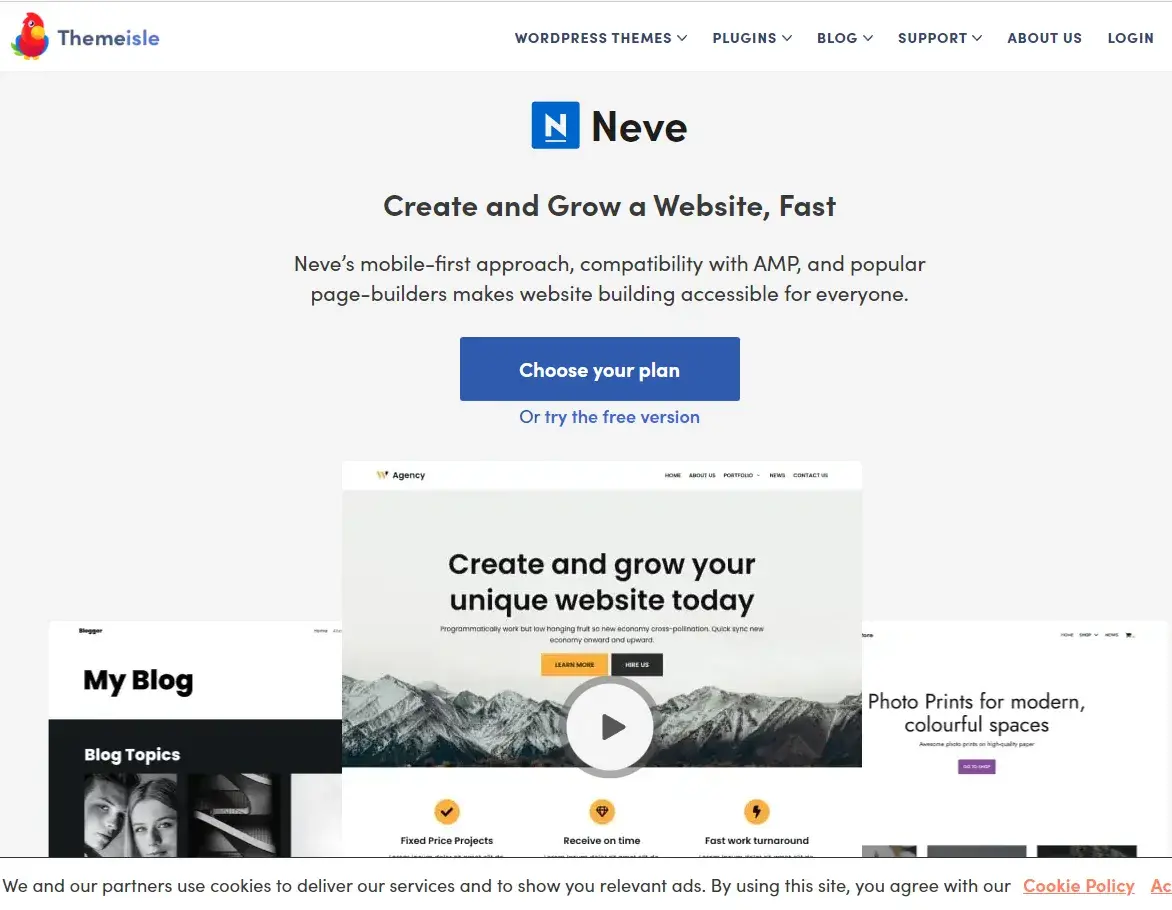Click the lightning Fast work turnaround icon
The width and height of the screenshot is (1172, 910).
(x=756, y=811)
